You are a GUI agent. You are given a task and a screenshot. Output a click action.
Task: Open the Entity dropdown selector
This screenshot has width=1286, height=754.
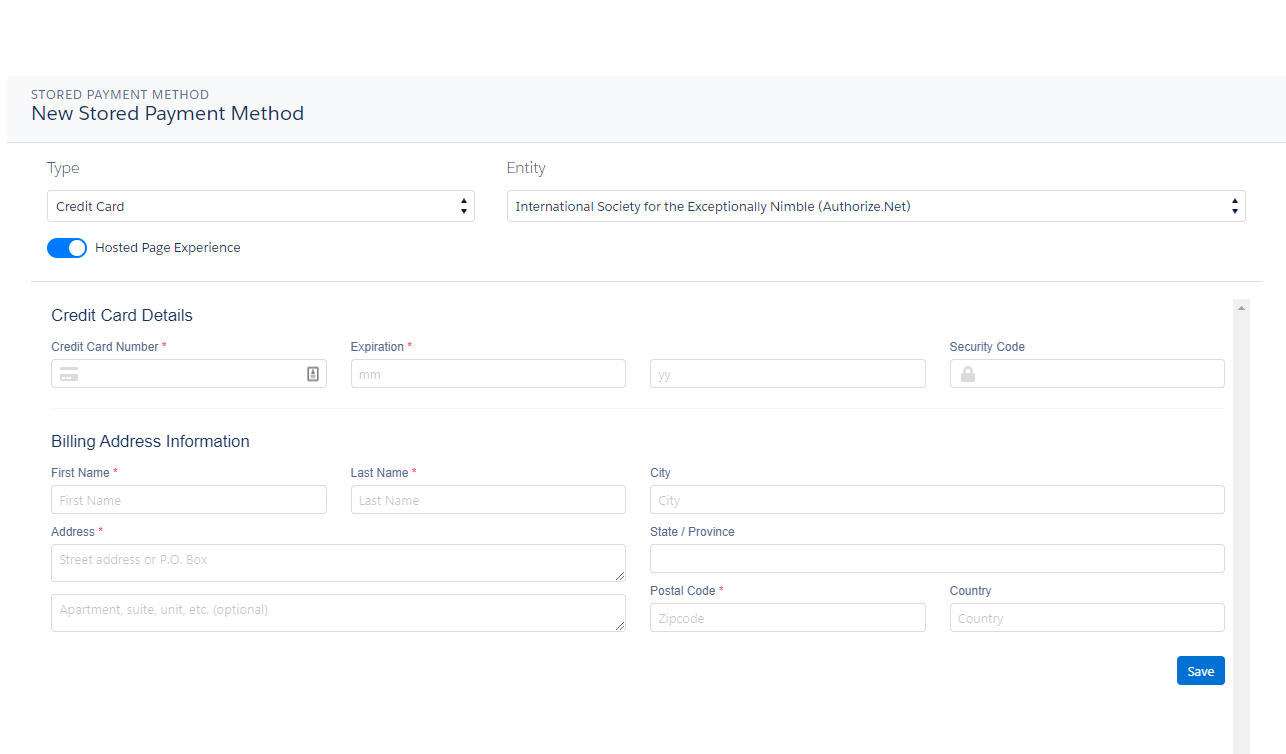pyautogui.click(x=875, y=206)
